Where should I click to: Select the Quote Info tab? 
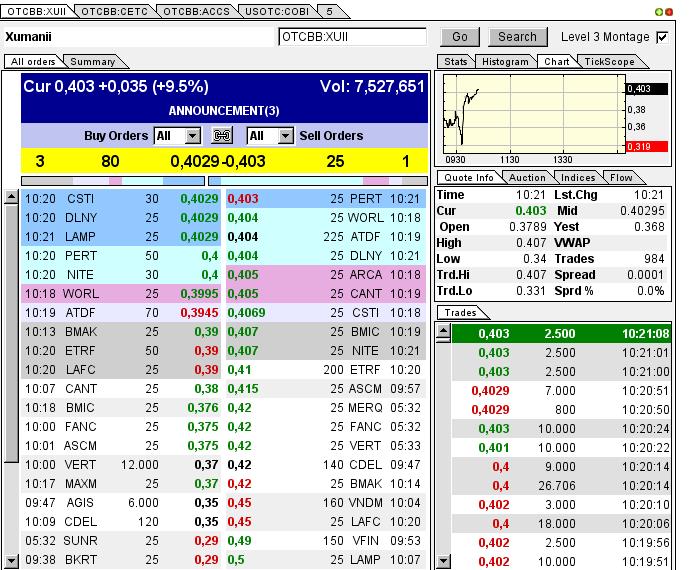pos(469,178)
